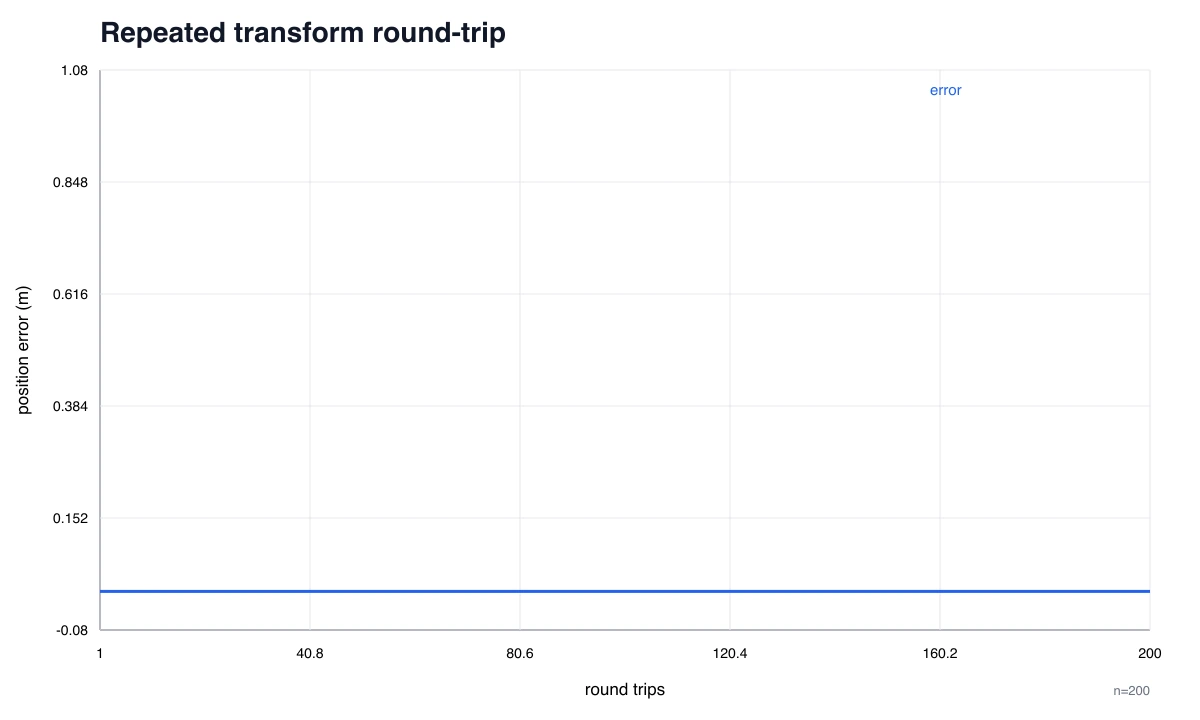Click the 'position error (m)' y-axis title
The image size is (1200, 720).
tap(25, 350)
